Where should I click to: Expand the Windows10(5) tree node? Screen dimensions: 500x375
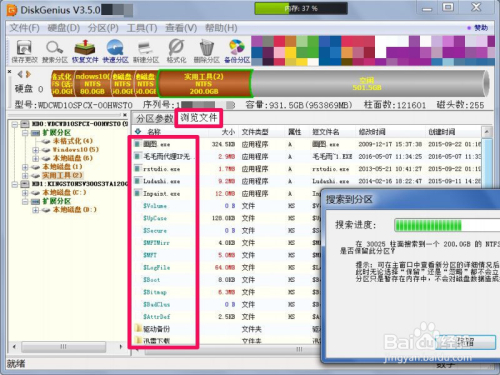tap(36, 150)
